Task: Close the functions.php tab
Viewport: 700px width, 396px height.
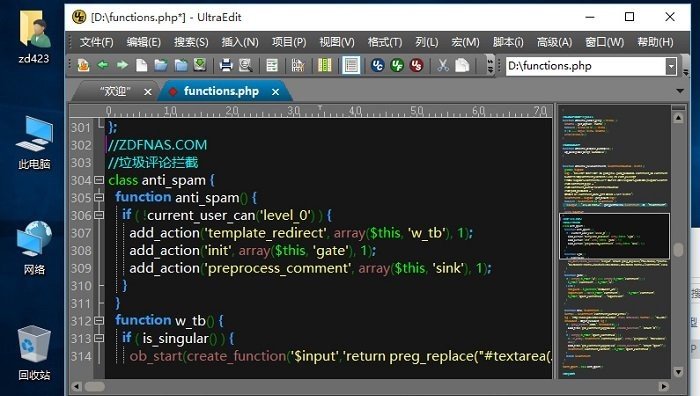Action: tap(275, 92)
